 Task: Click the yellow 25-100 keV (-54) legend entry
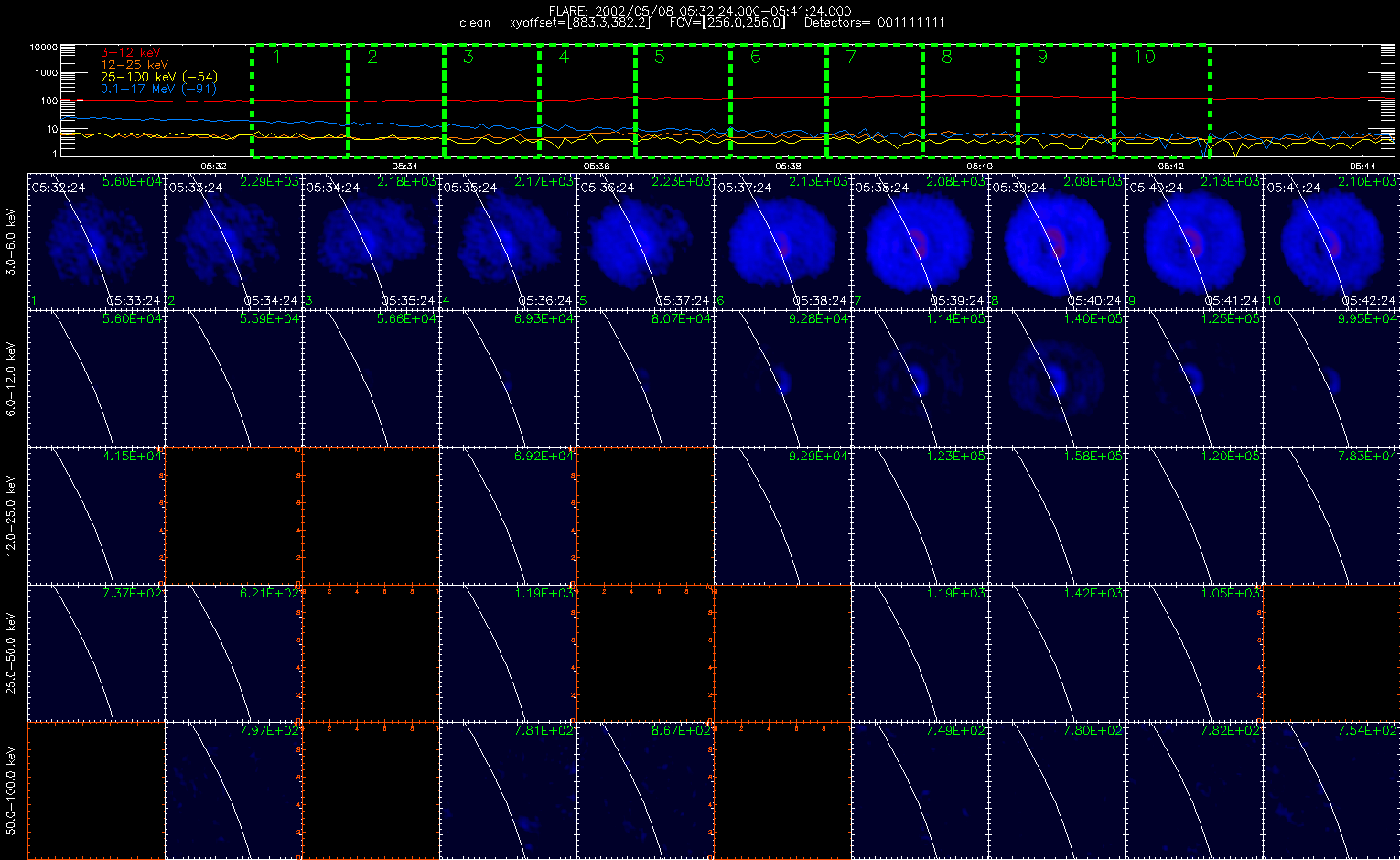(x=159, y=77)
